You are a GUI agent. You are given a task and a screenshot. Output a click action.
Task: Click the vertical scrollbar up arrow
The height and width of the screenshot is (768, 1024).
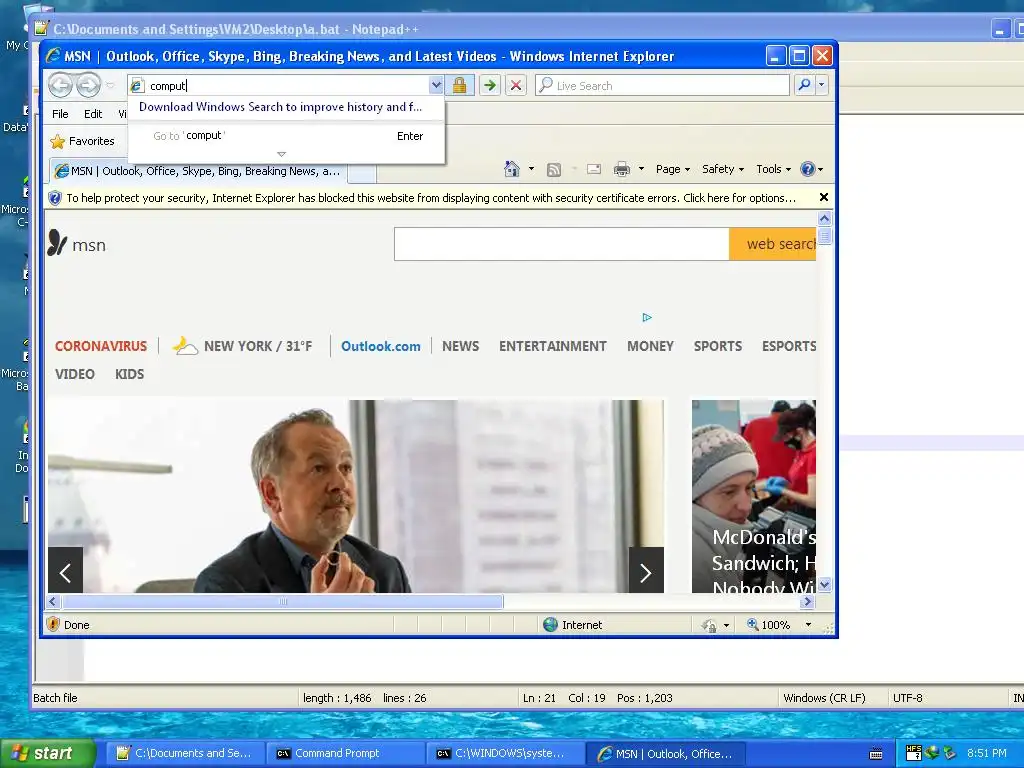[x=824, y=219]
